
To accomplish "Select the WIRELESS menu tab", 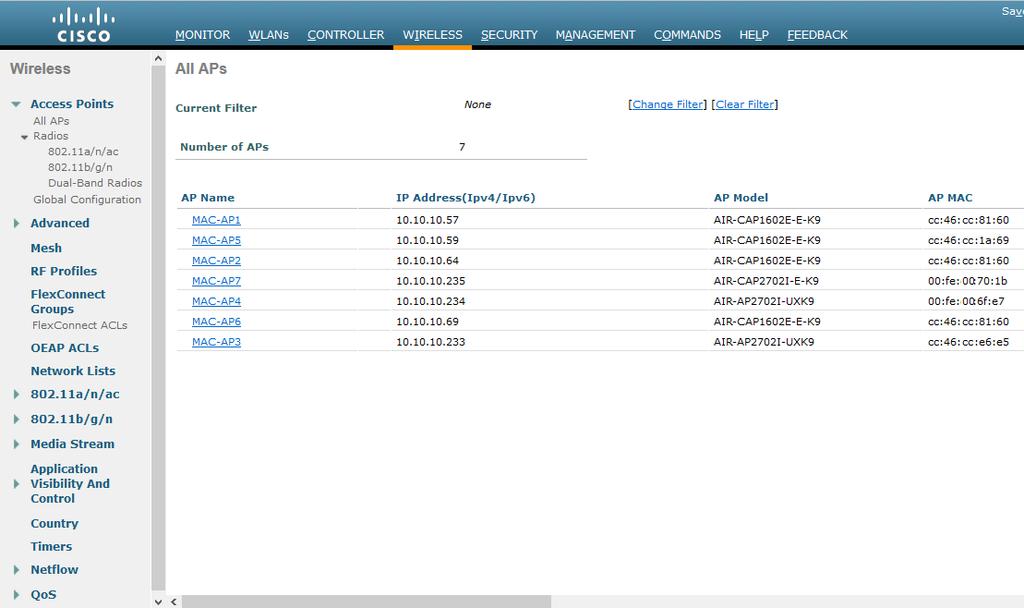I will tap(432, 35).
